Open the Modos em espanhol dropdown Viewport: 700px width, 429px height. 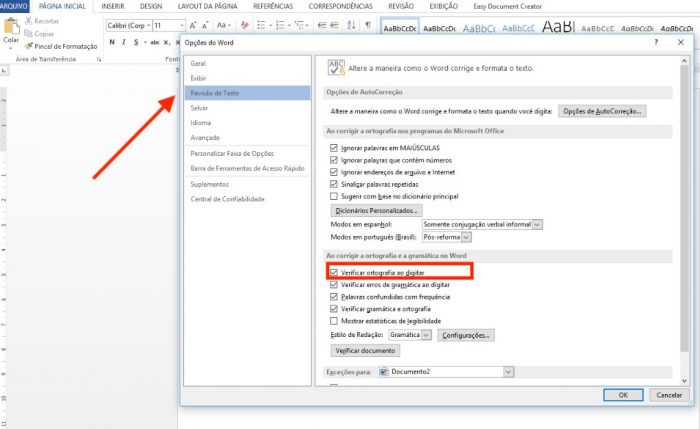[x=537, y=224]
